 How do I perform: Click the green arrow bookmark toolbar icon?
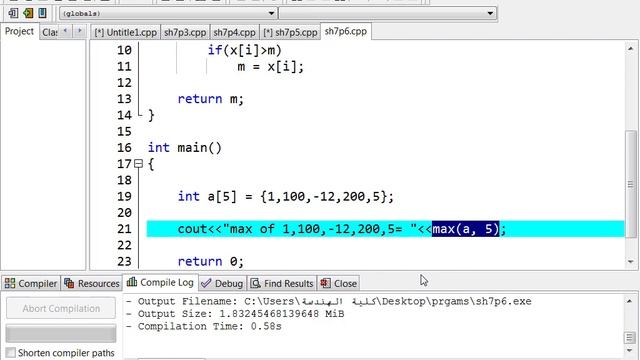pos(28,13)
